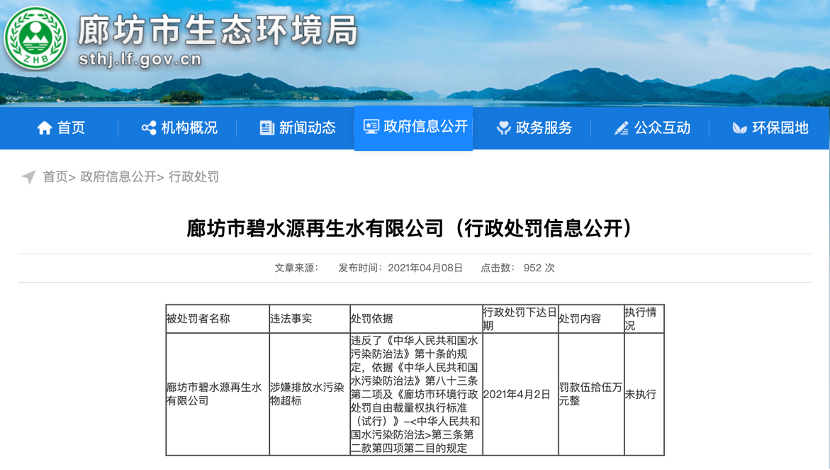
Task: Go to 行政处罚 in the breadcrumb
Action: click(194, 177)
